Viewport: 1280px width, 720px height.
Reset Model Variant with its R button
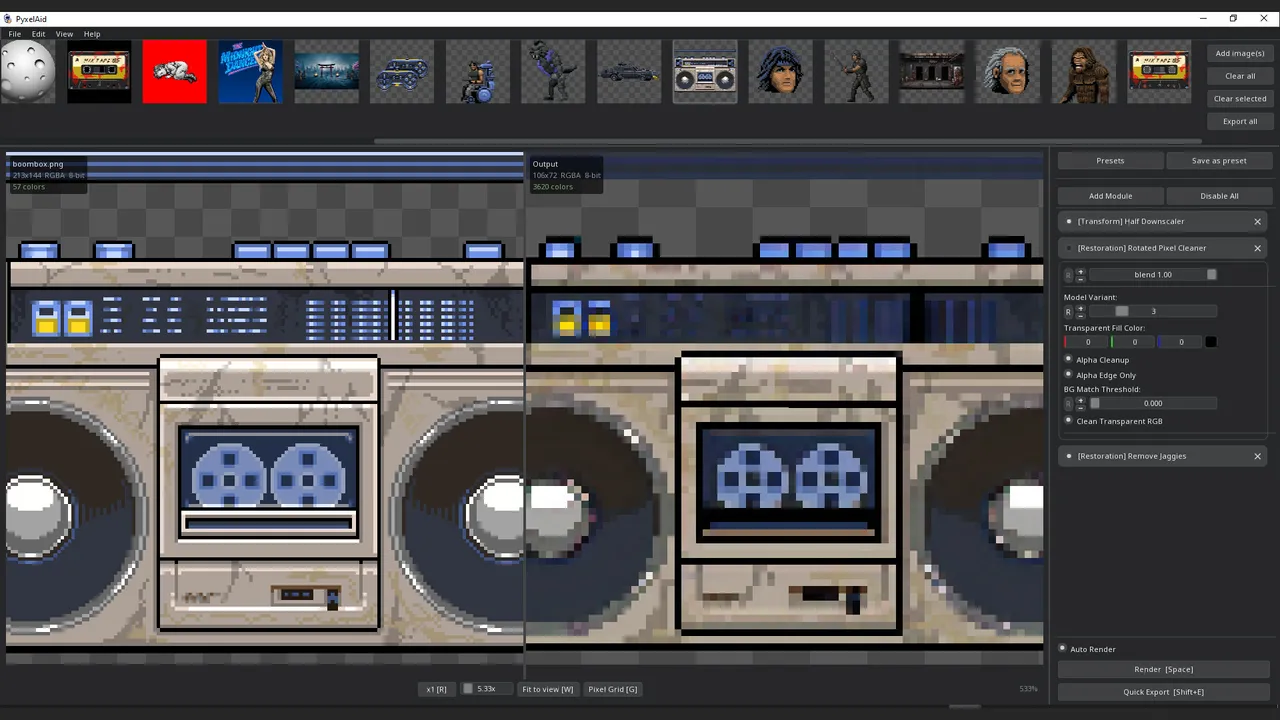1068,312
